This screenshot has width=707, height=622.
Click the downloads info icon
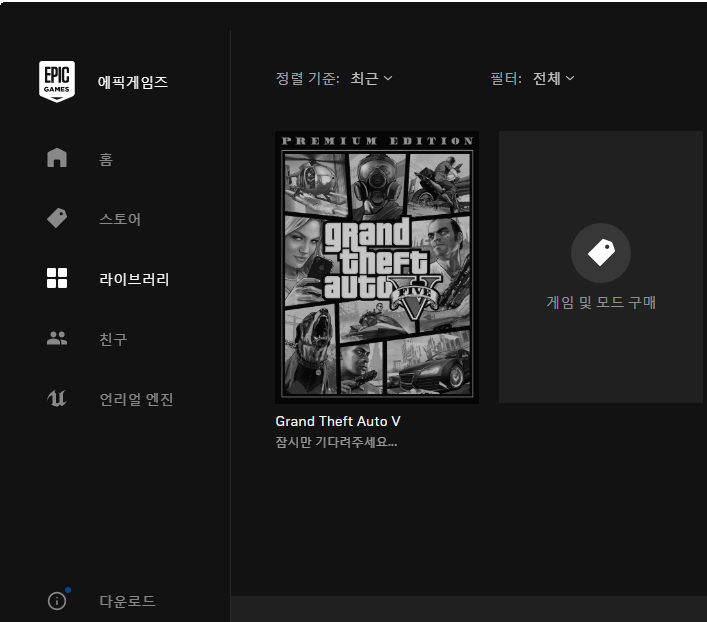pos(57,601)
